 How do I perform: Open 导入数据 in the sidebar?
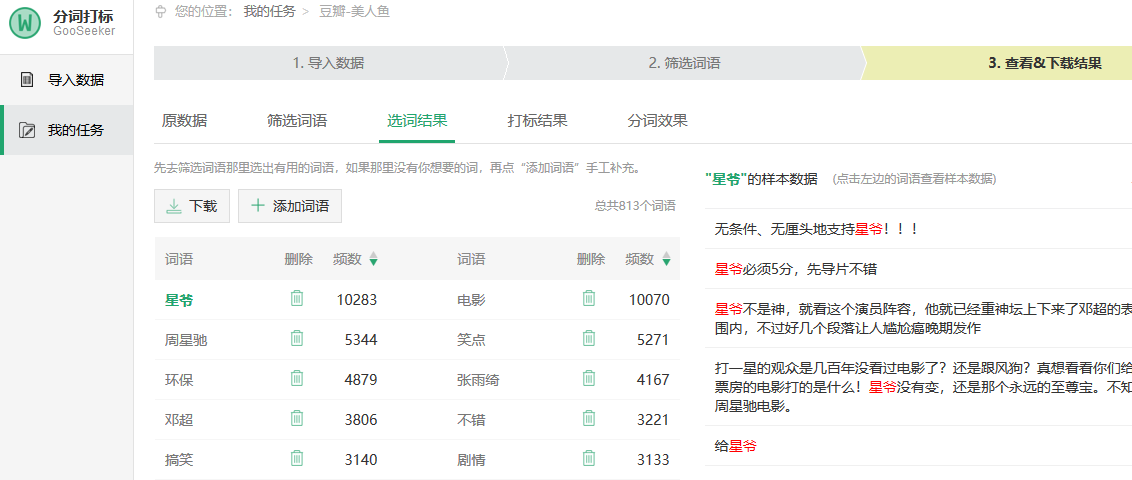click(x=66, y=79)
